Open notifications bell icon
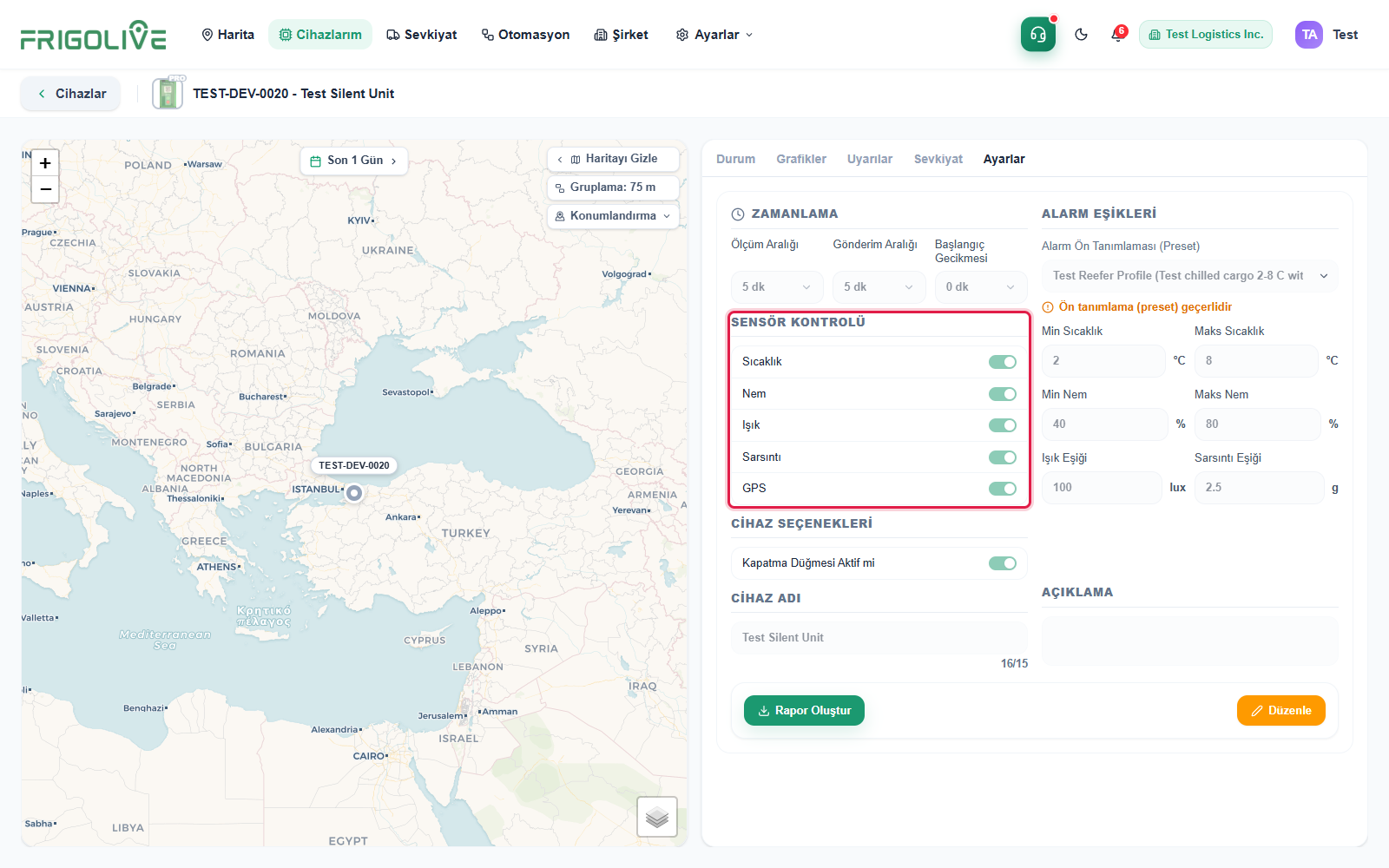The image size is (1389, 868). pyautogui.click(x=1117, y=35)
